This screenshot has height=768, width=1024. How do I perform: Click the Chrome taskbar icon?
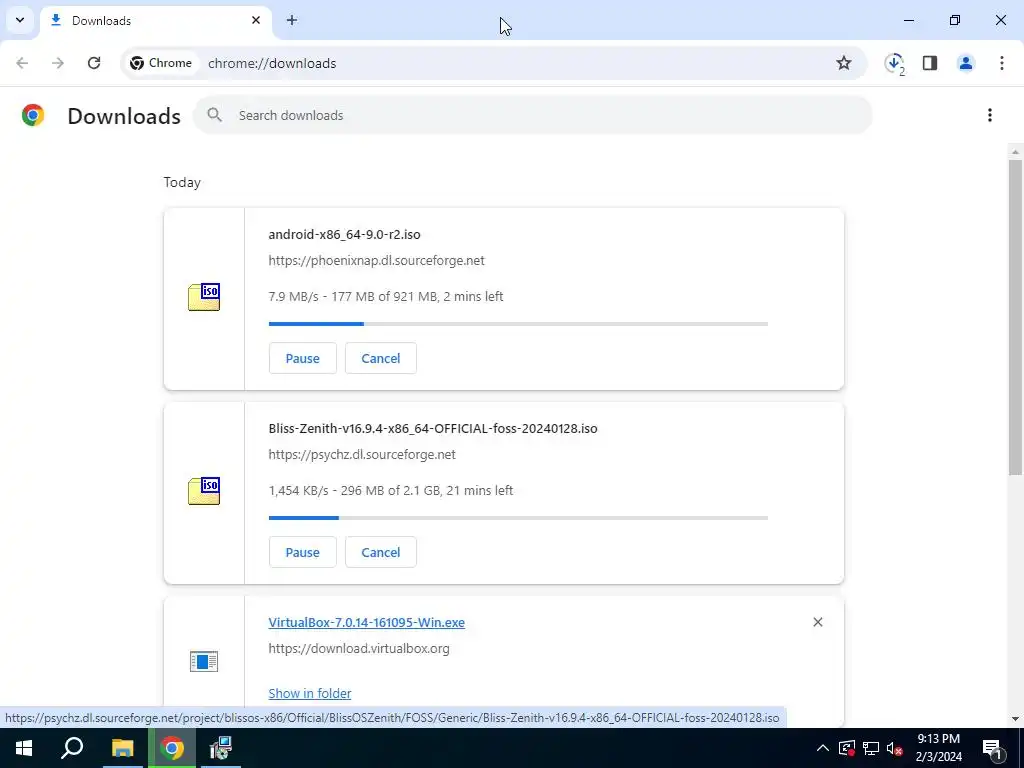click(x=172, y=748)
